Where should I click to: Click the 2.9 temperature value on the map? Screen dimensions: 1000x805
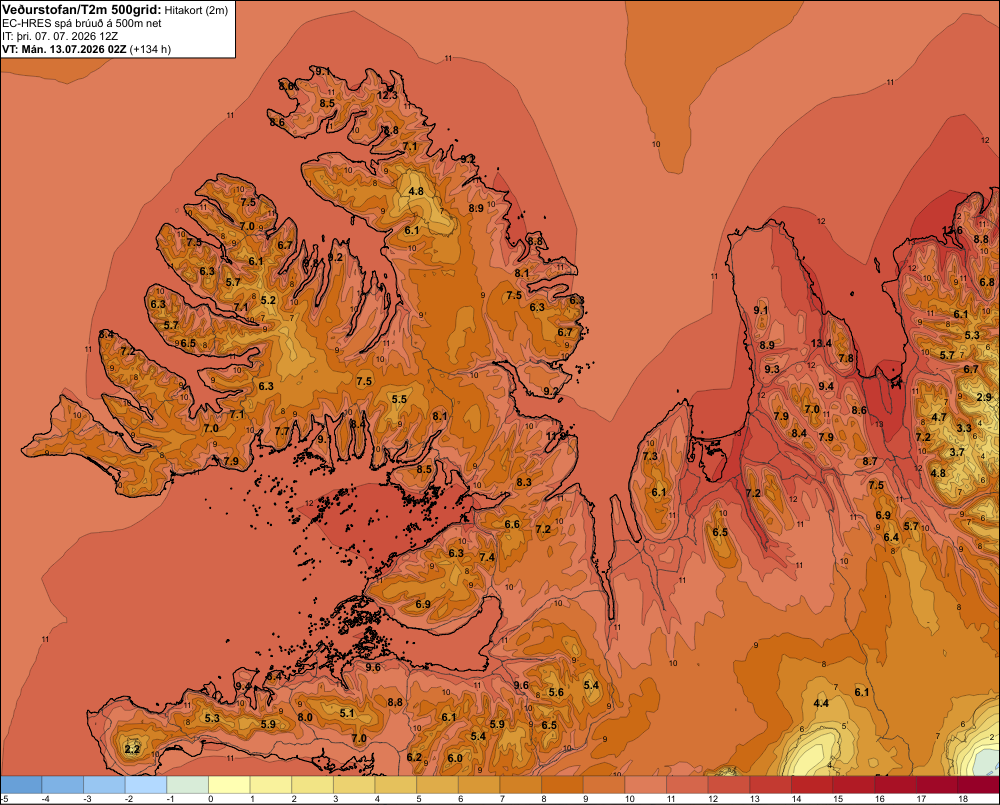click(x=984, y=397)
